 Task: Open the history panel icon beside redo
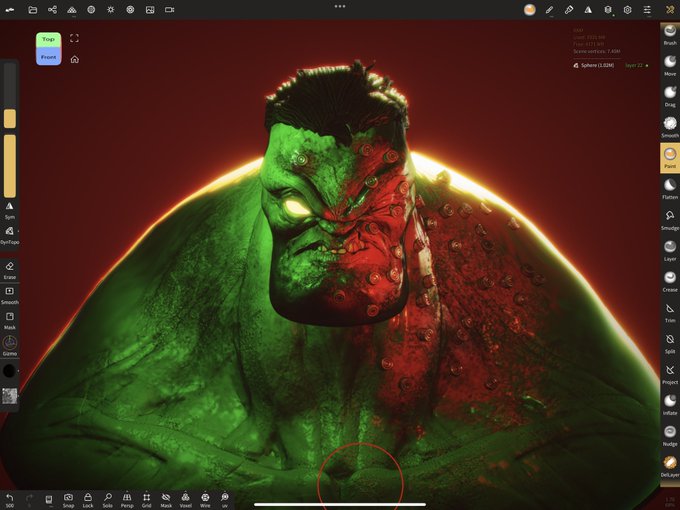[49, 500]
